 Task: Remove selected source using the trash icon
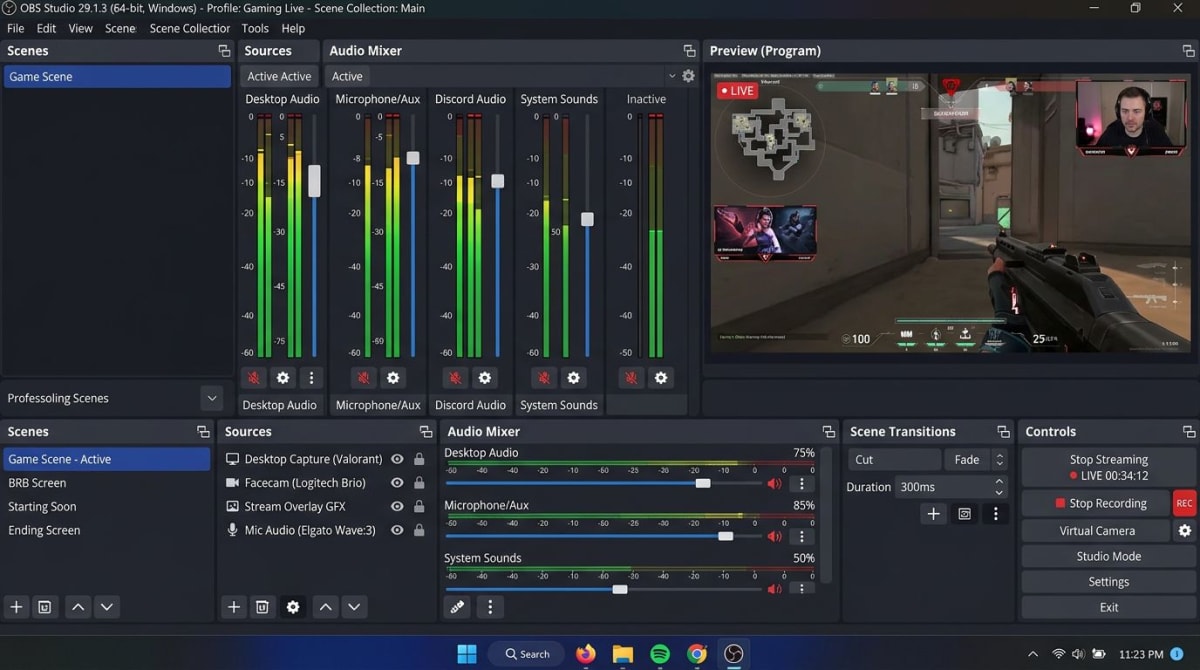coord(262,606)
